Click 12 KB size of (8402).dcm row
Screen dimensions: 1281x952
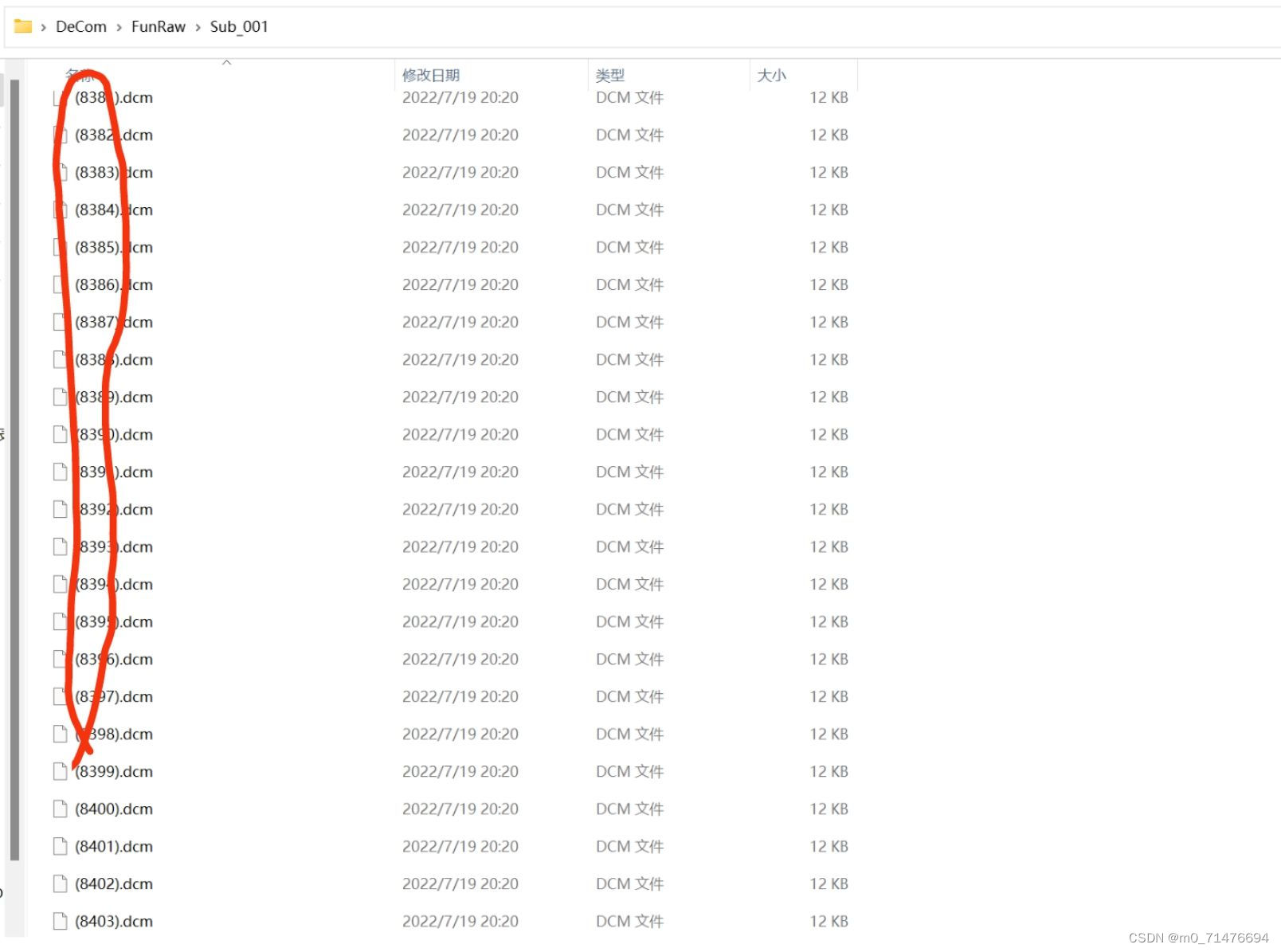pos(829,883)
